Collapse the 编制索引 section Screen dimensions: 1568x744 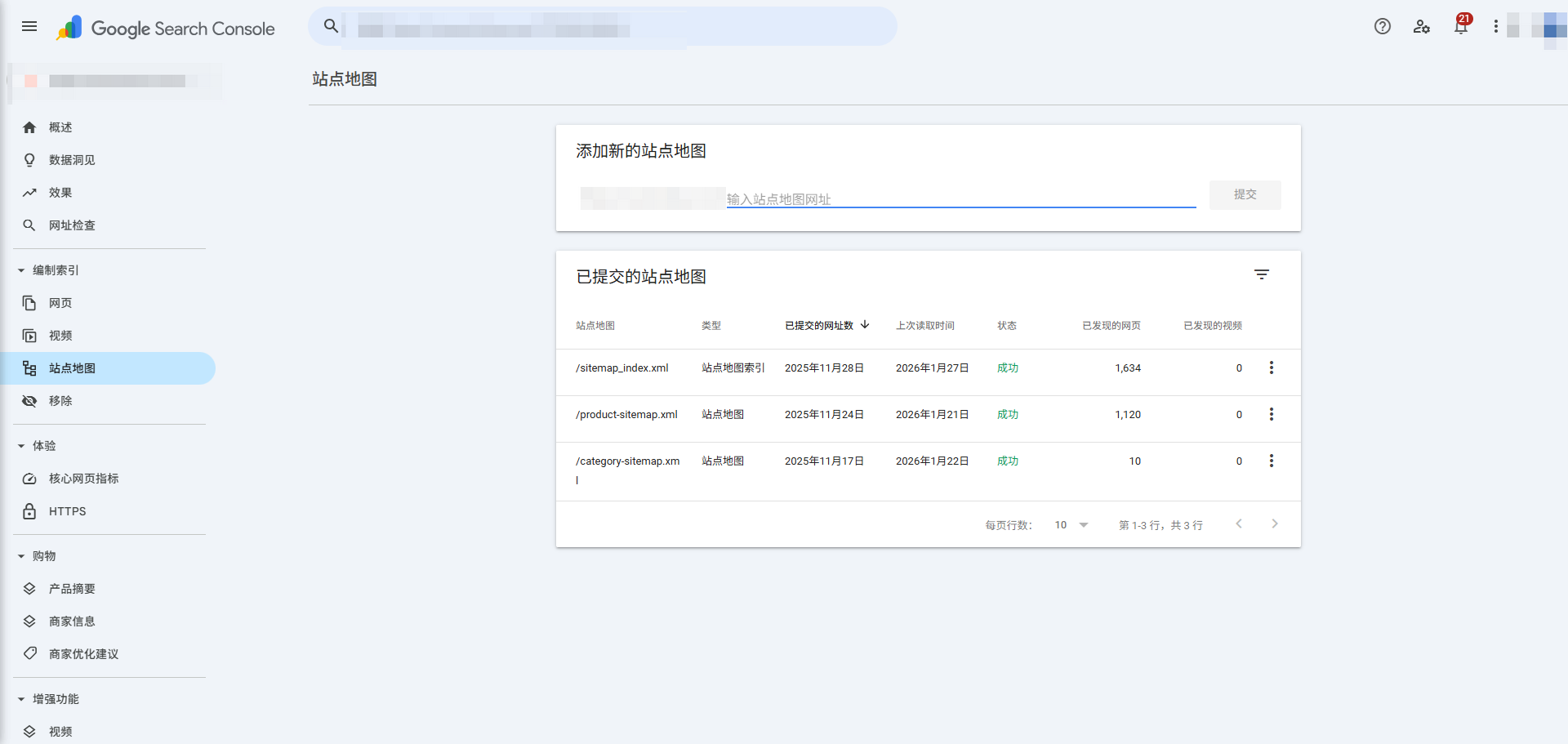tap(20, 270)
